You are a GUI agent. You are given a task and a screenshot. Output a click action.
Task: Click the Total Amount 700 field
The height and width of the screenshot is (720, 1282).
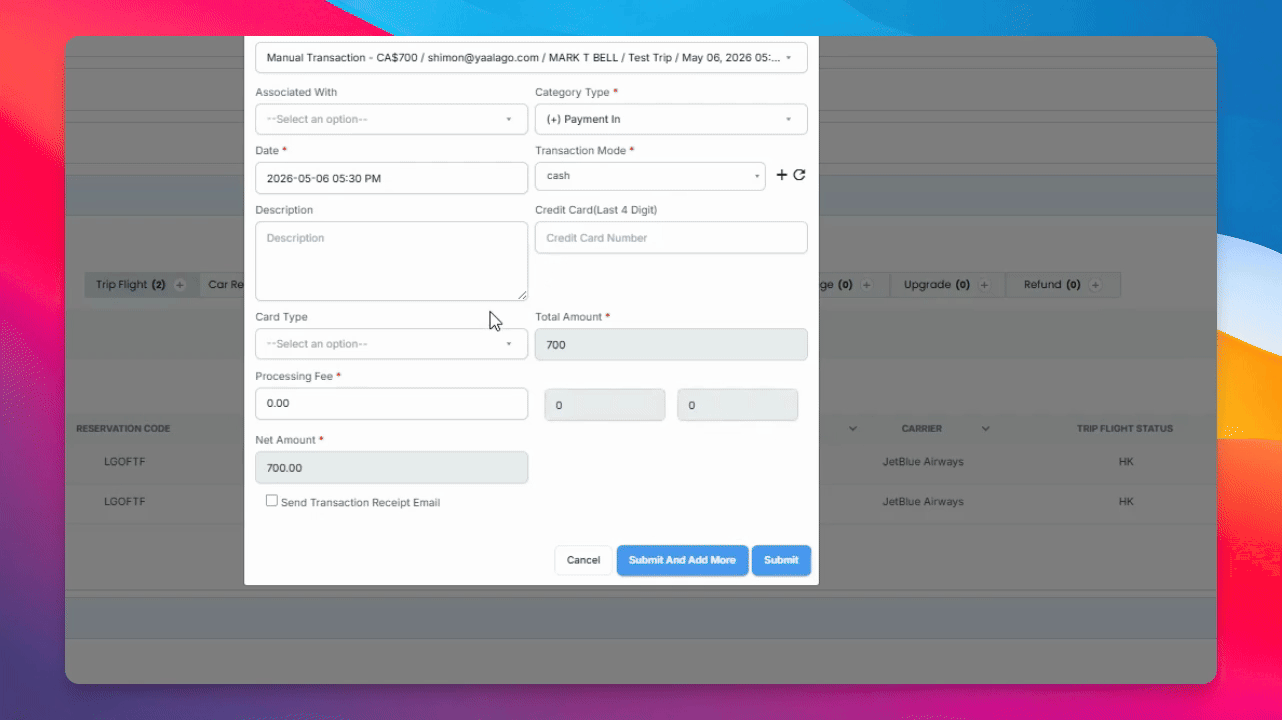[671, 344]
